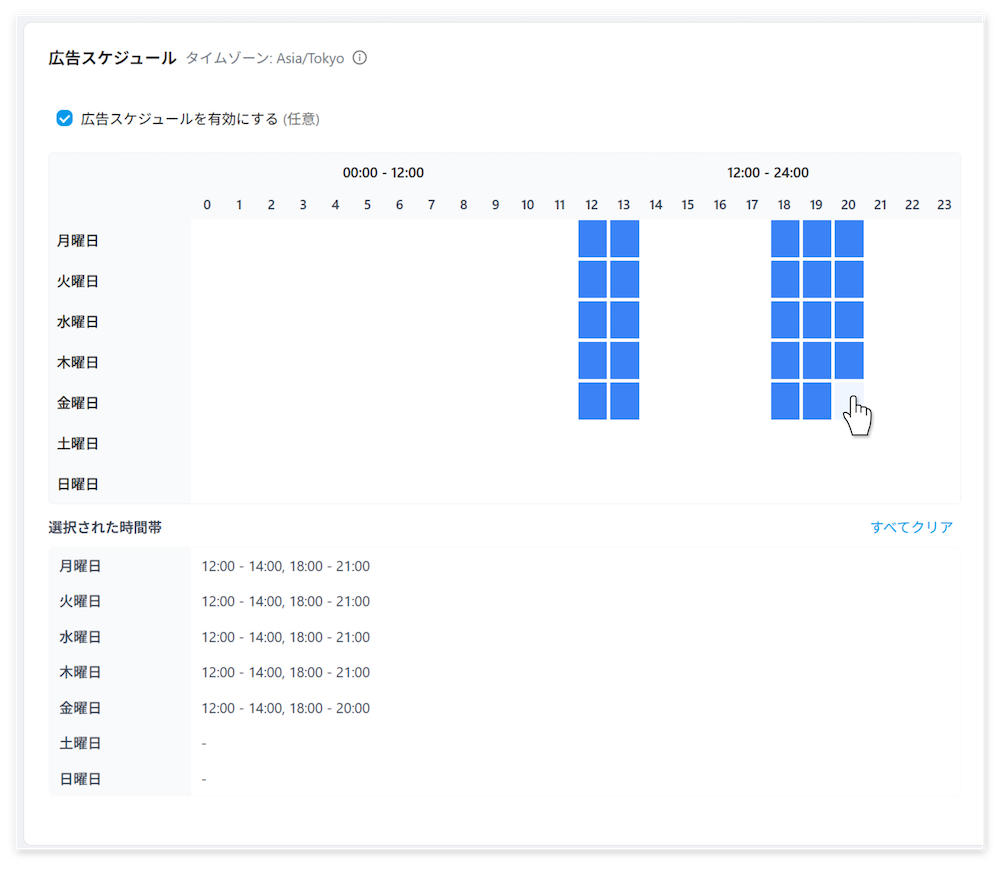Click the 広告スケジュール title

(x=112, y=58)
